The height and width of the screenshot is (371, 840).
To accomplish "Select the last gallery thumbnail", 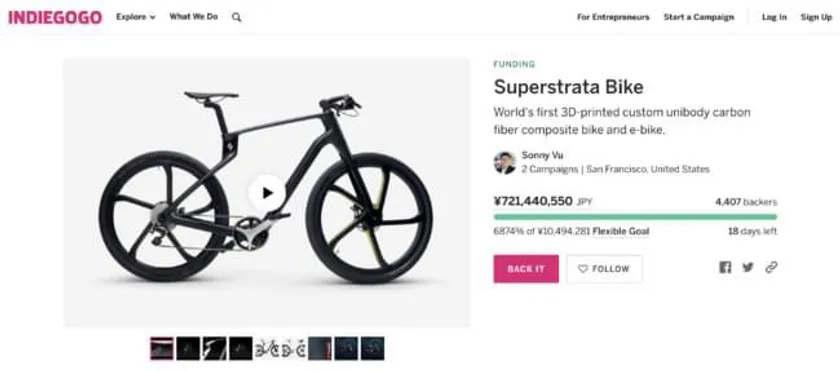I will 372,349.
